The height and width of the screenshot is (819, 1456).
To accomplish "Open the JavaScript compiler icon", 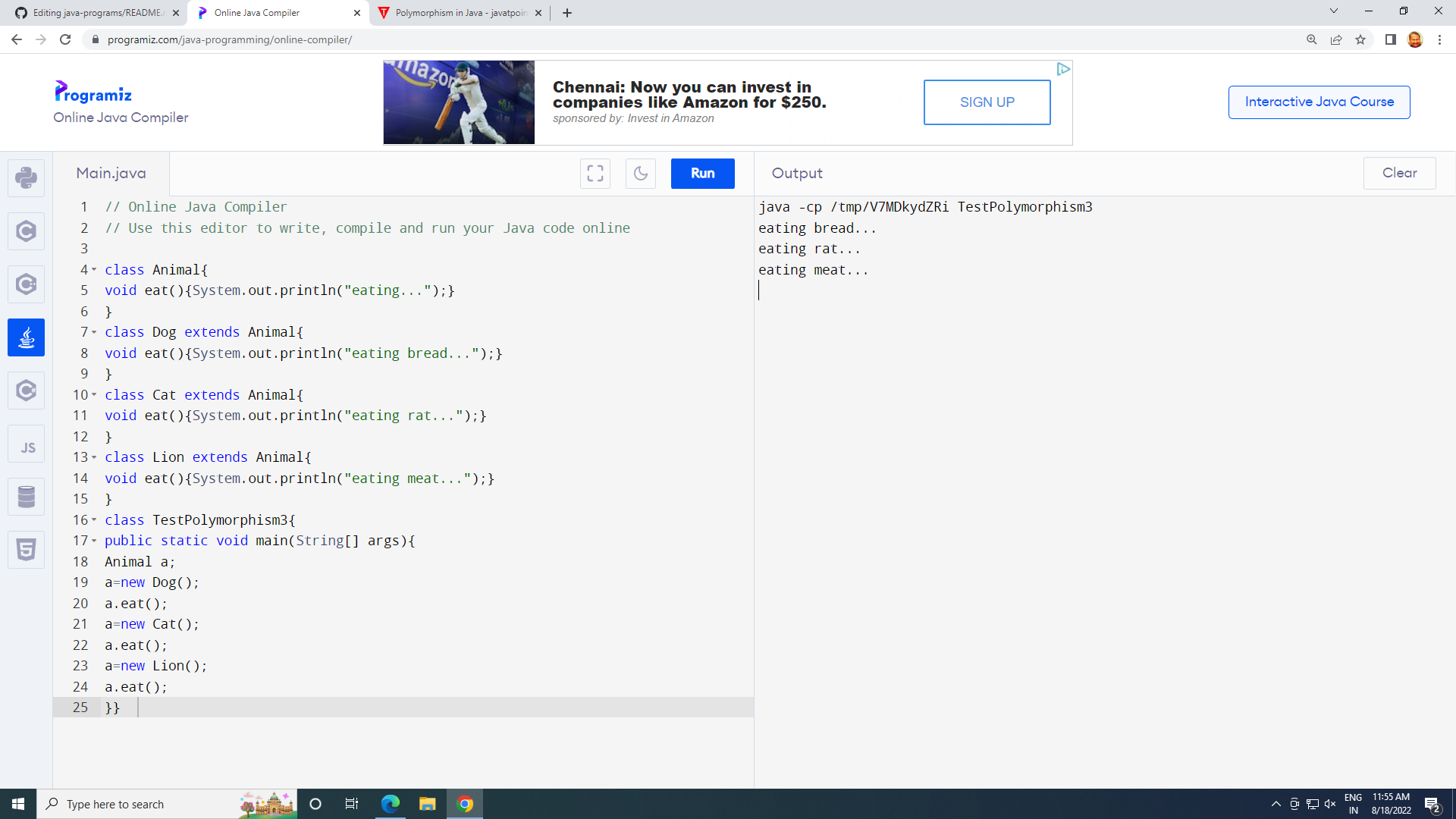I will (26, 446).
